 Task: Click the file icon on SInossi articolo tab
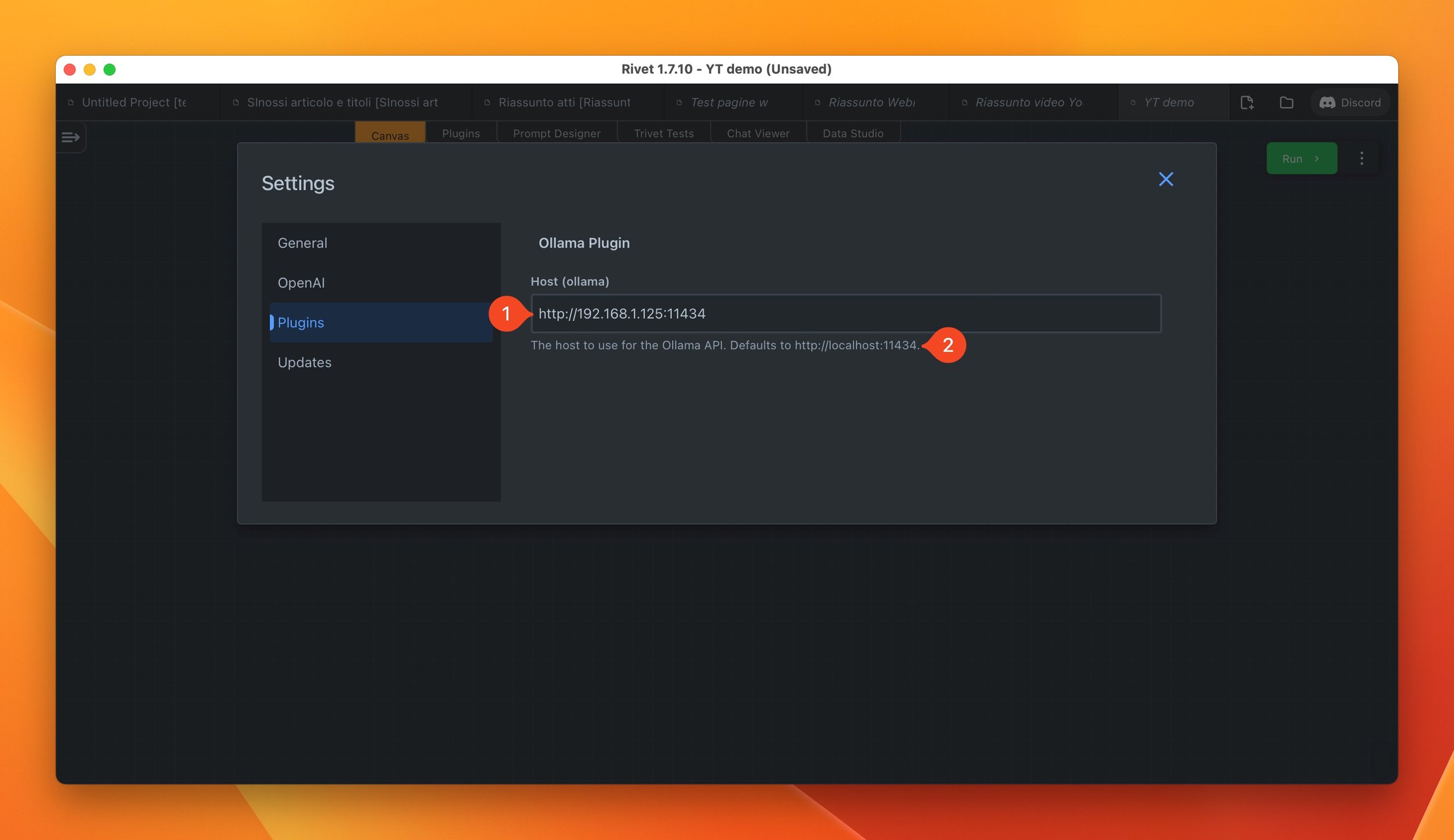tap(236, 103)
